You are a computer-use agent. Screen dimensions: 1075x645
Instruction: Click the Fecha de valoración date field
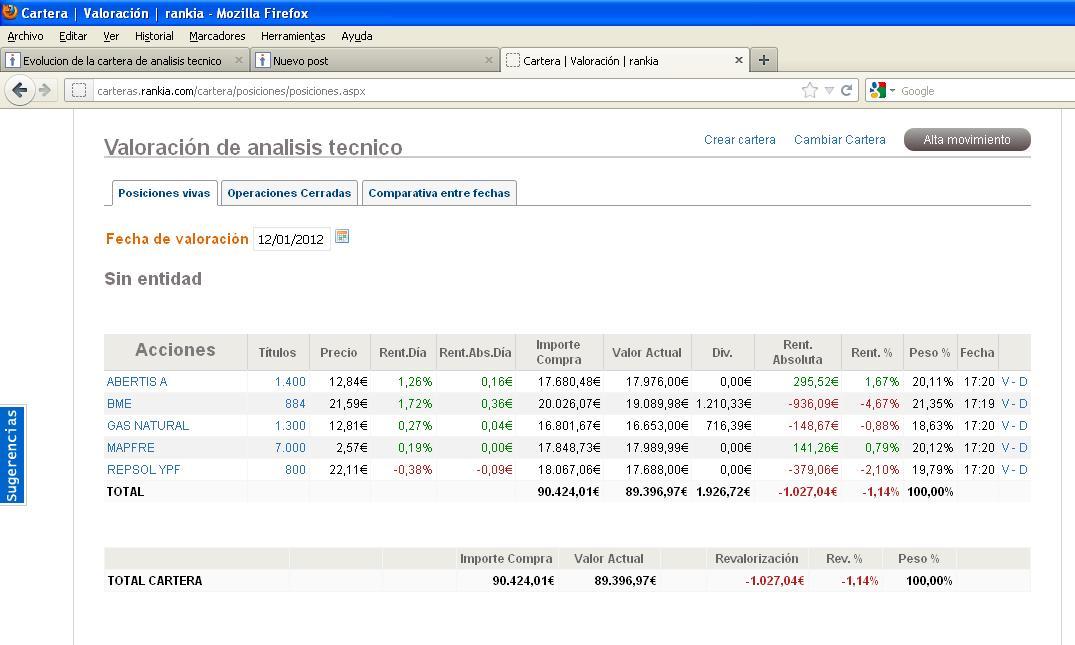291,240
